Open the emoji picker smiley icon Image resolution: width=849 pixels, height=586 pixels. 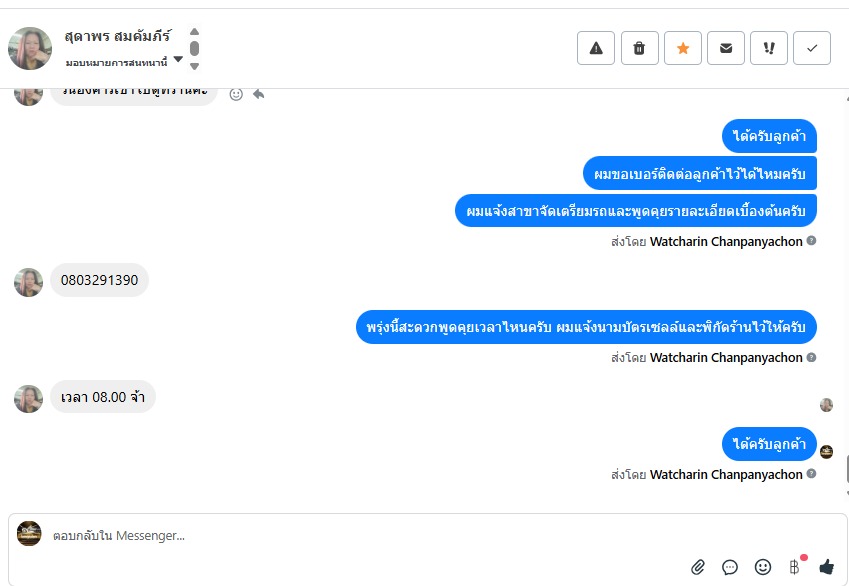pos(762,567)
